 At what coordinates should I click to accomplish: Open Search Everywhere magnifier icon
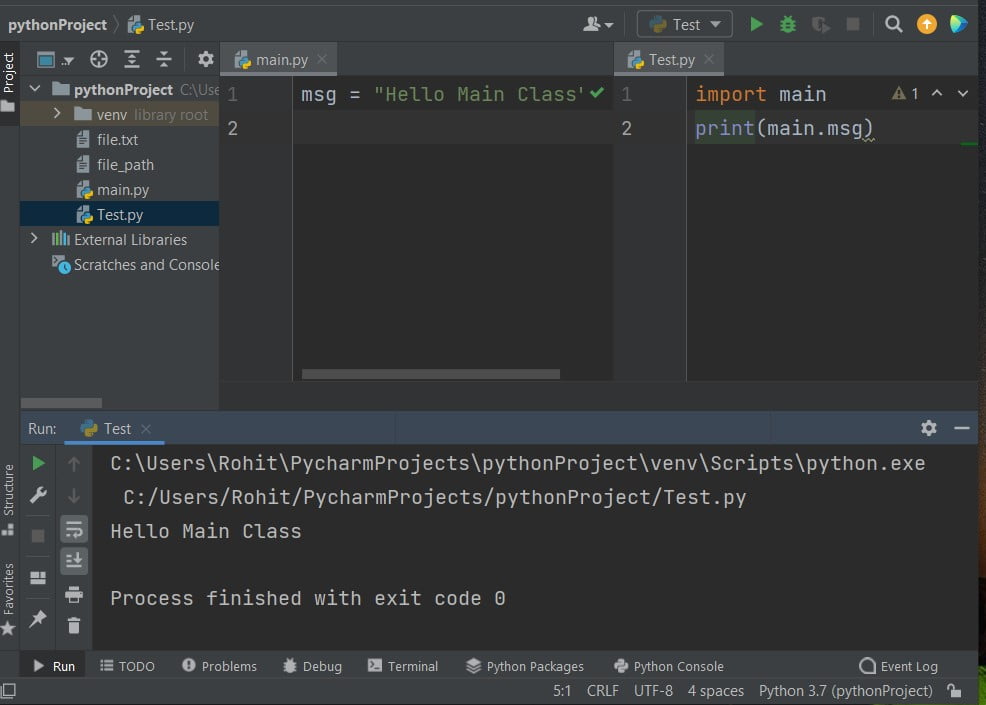click(893, 23)
